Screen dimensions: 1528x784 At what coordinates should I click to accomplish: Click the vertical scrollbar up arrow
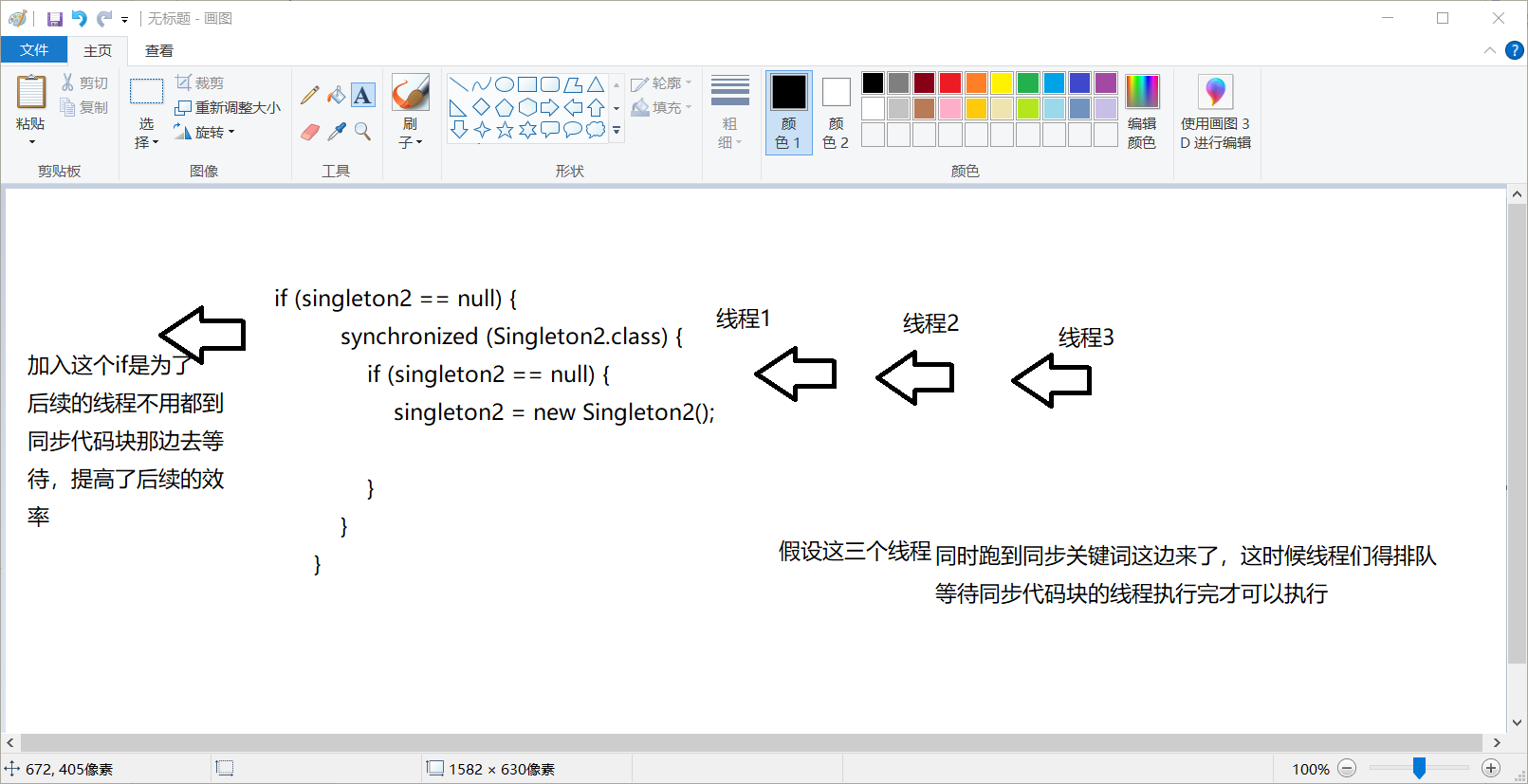pos(1517,194)
